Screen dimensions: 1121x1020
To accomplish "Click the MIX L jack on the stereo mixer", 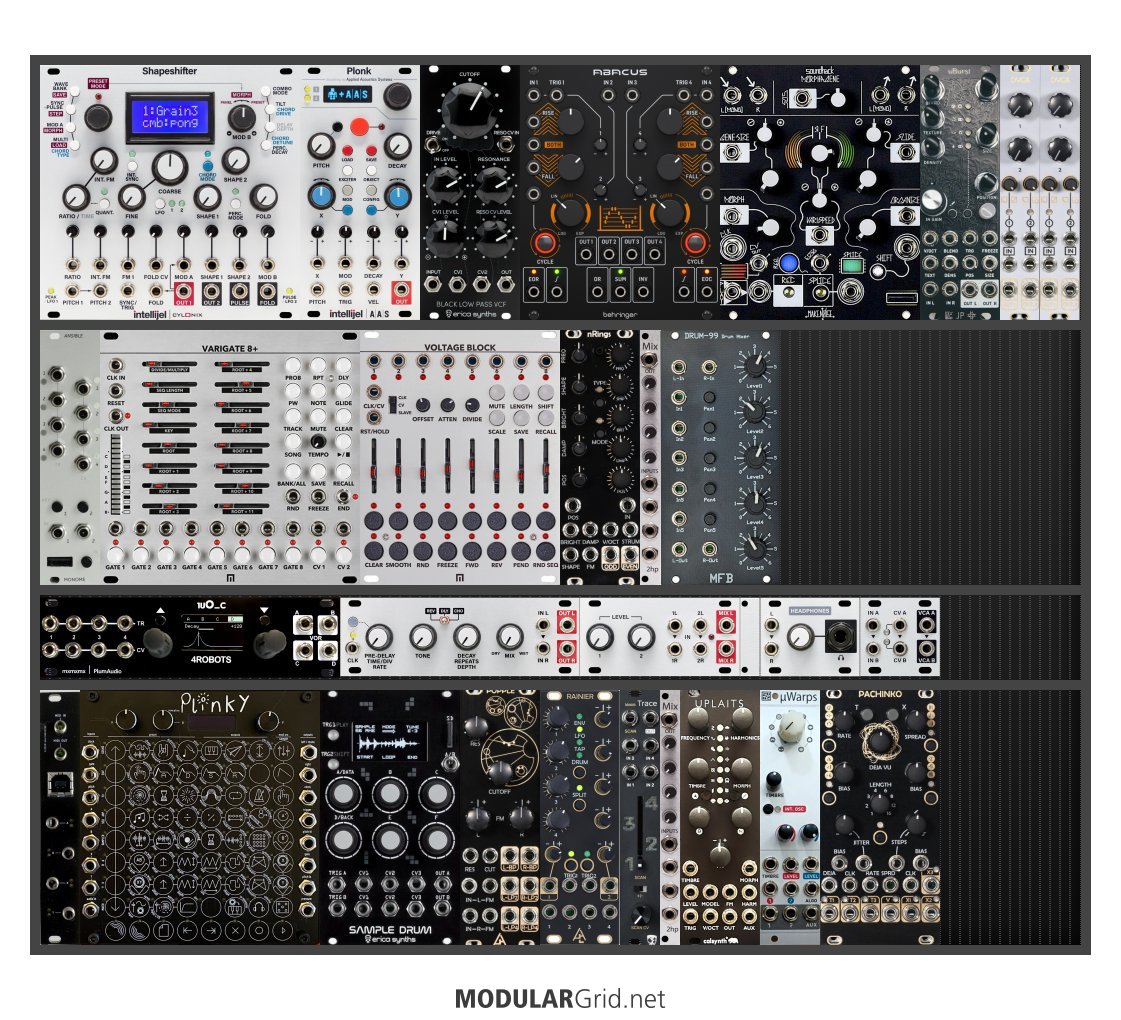I will [725, 625].
